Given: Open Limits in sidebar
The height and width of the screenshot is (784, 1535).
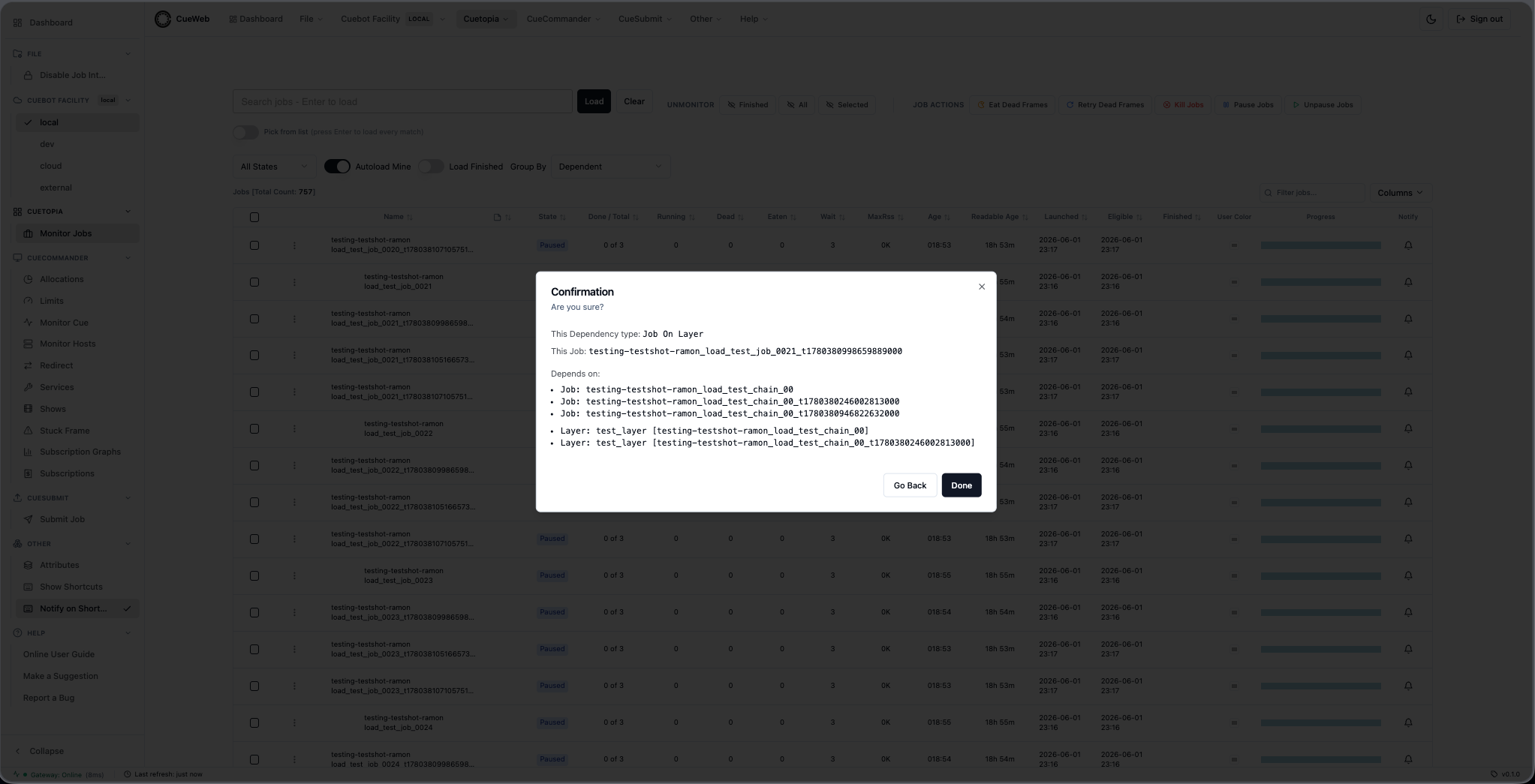Looking at the screenshot, I should click(77, 301).
